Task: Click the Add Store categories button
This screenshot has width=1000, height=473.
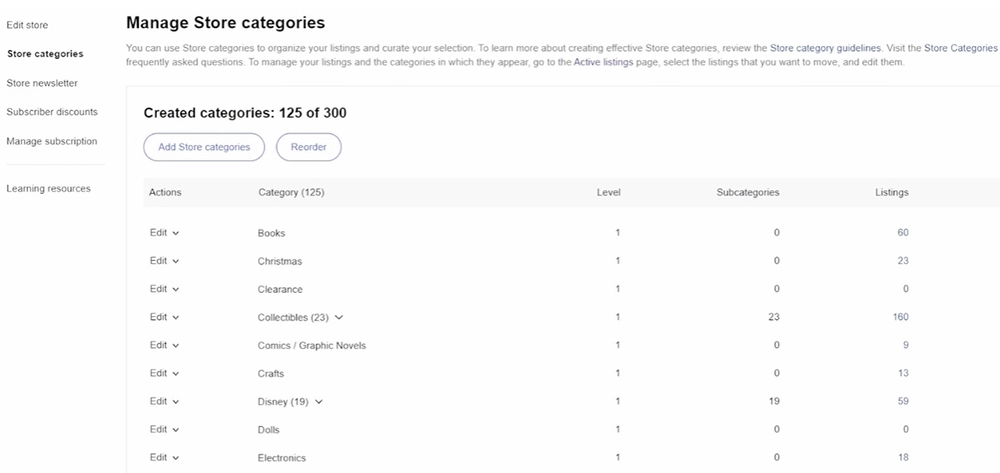Action: pos(204,147)
